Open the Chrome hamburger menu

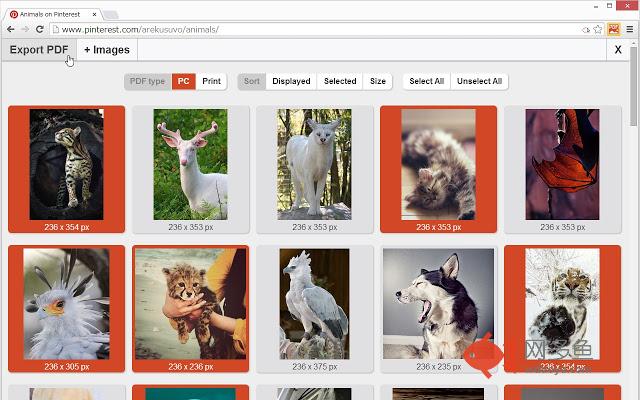[630, 29]
